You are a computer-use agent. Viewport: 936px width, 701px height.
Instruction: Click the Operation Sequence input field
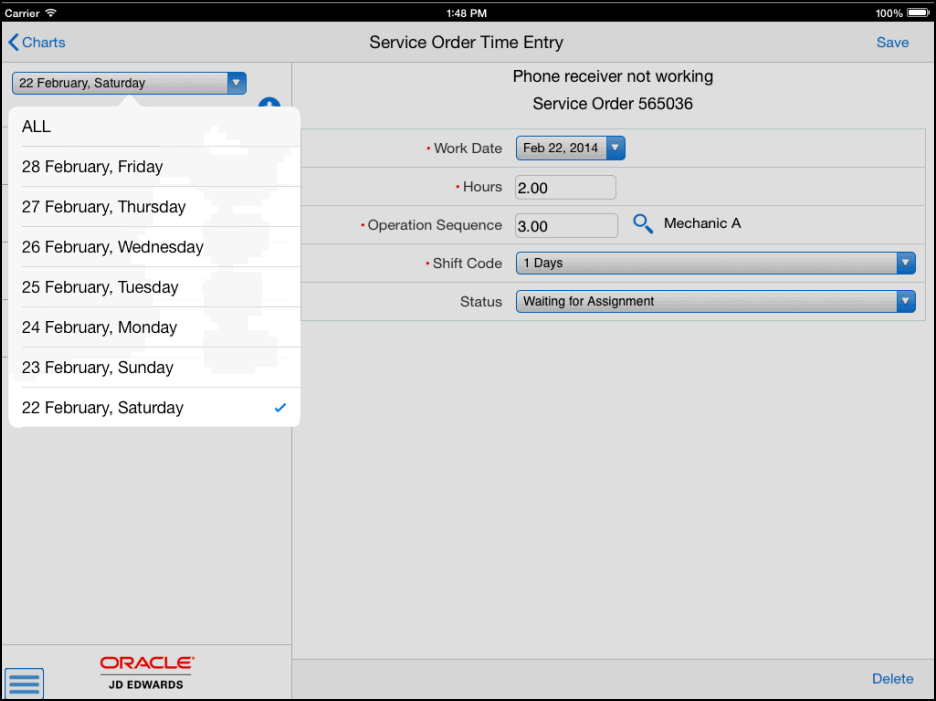pyautogui.click(x=566, y=226)
